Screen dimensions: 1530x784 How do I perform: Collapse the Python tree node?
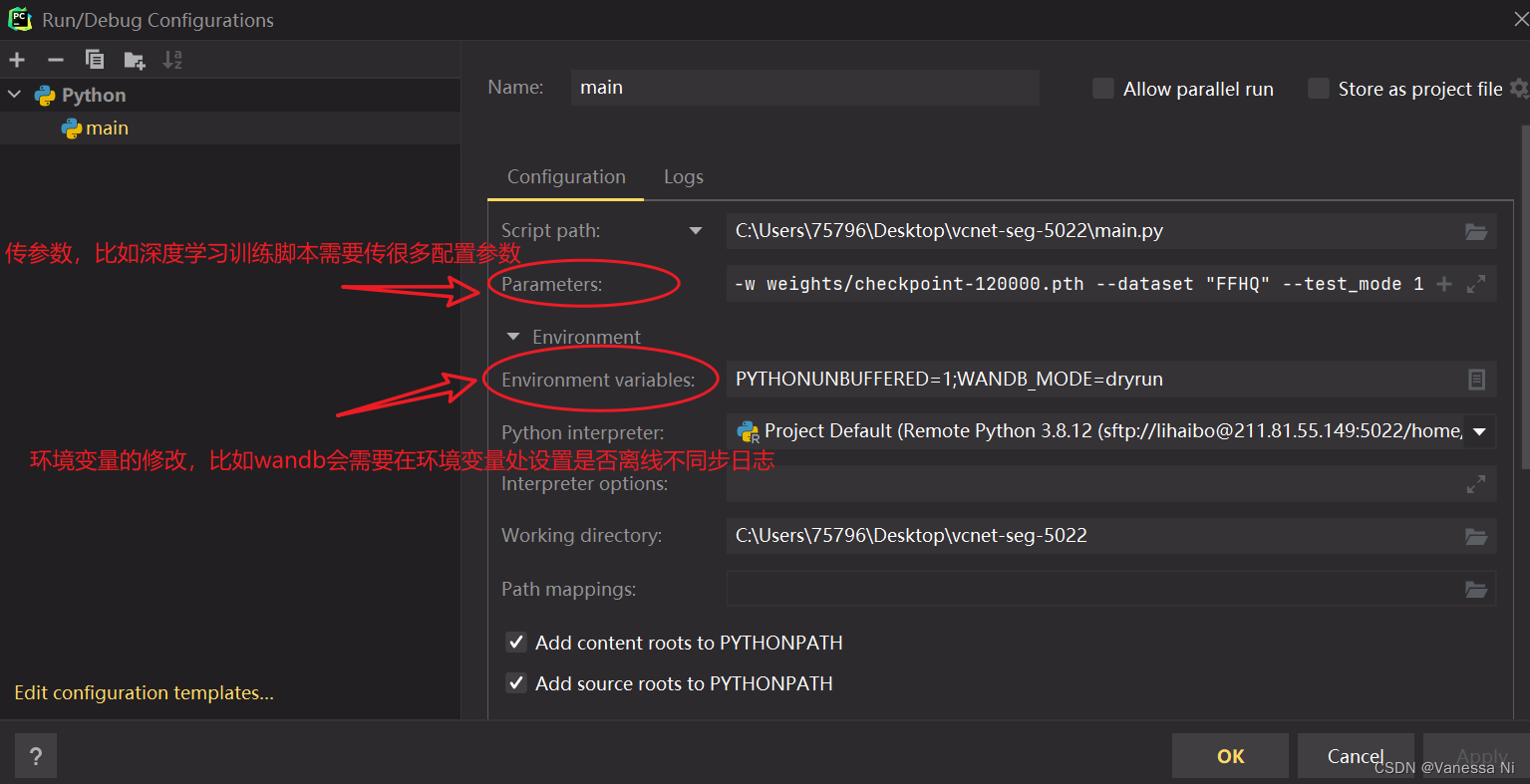[14, 95]
